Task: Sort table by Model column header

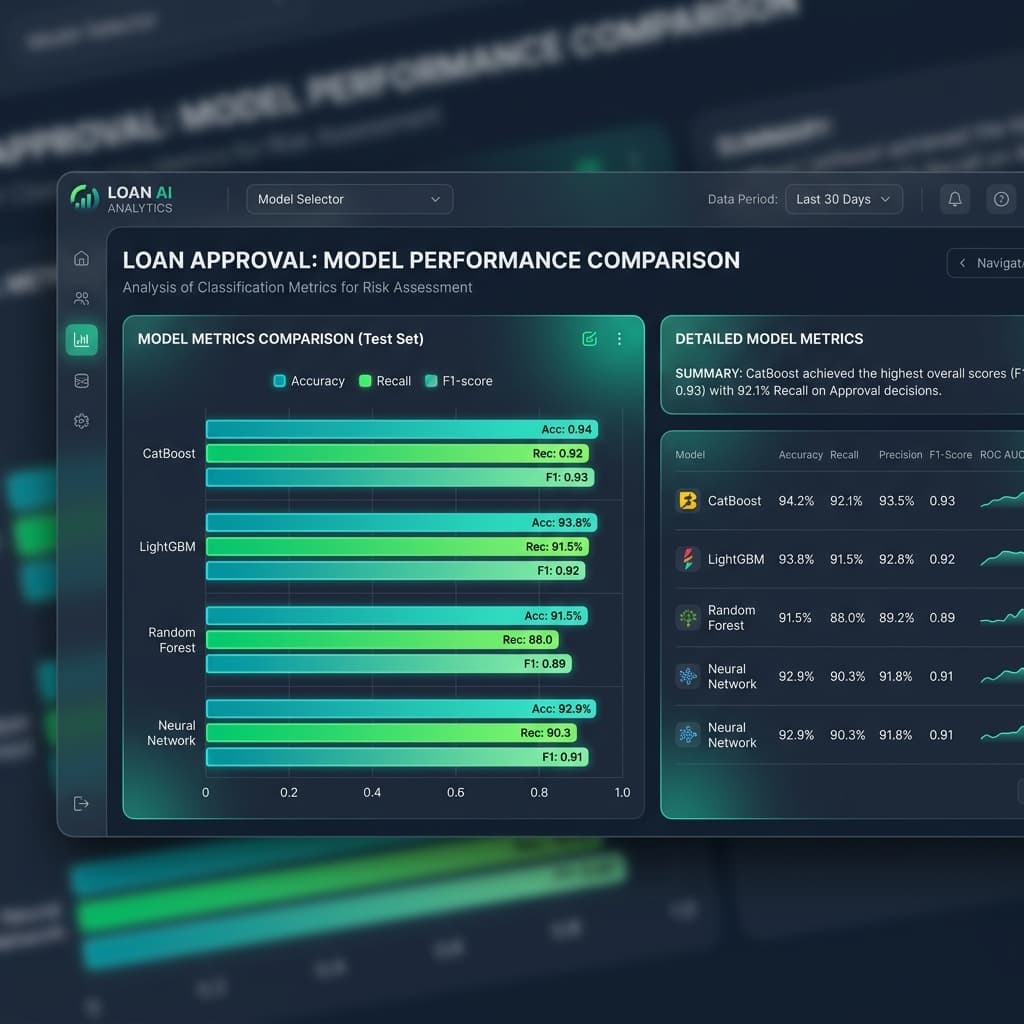Action: point(690,455)
